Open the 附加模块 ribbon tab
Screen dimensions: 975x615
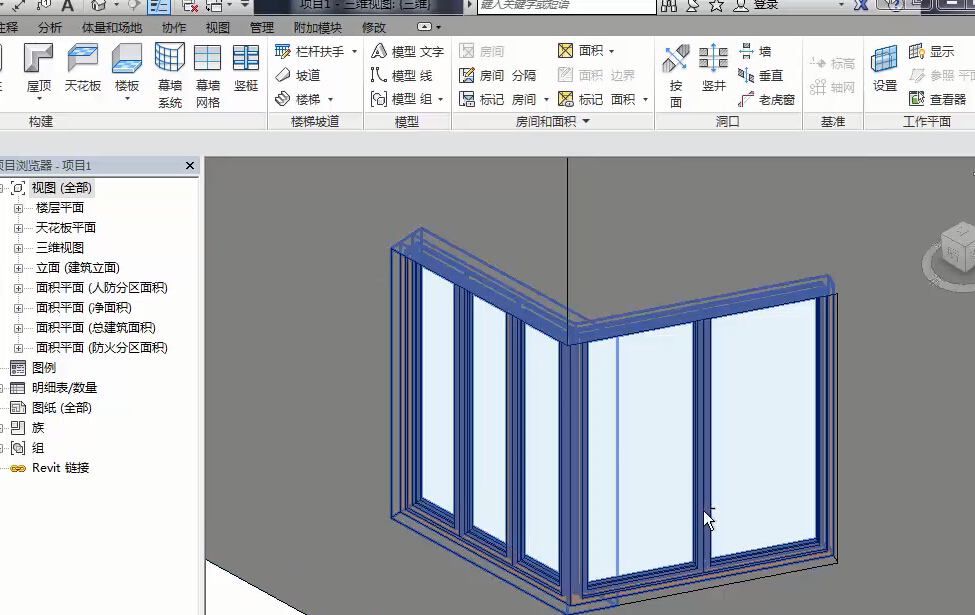(x=317, y=28)
